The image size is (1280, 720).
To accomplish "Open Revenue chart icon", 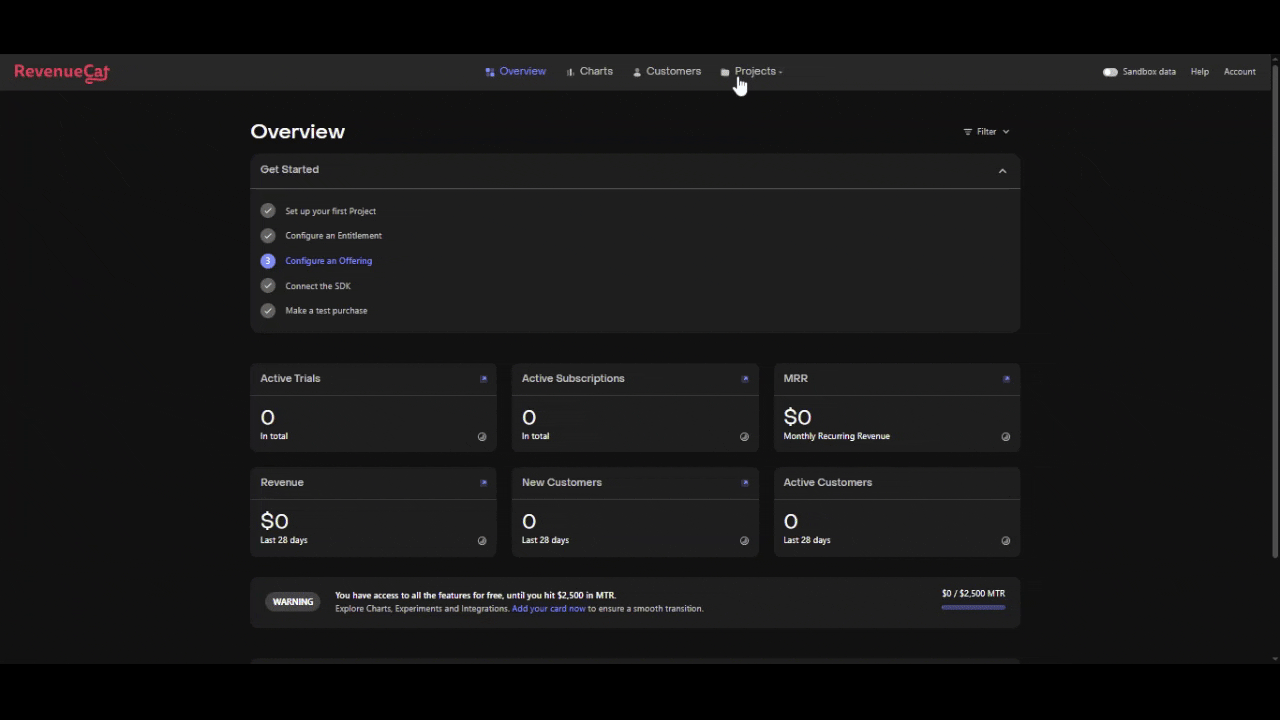I will pos(484,483).
